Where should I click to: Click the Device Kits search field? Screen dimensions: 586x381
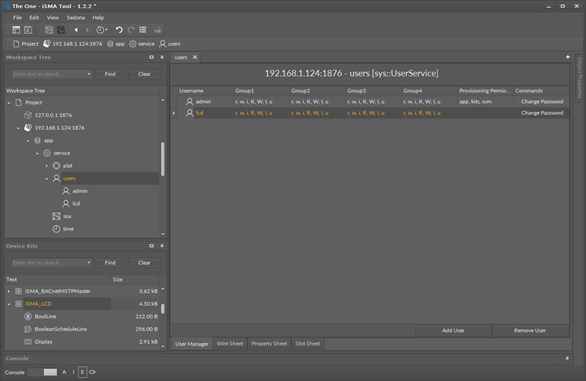49,263
